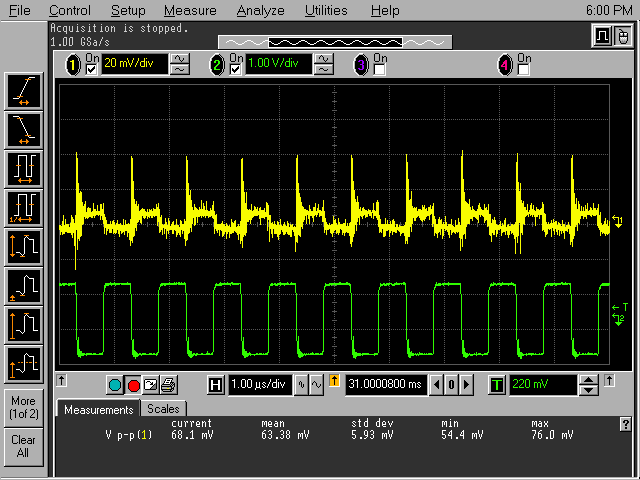Click the horizontal 1.00 µs/div timebase field
The image size is (640, 480).
(x=258, y=385)
